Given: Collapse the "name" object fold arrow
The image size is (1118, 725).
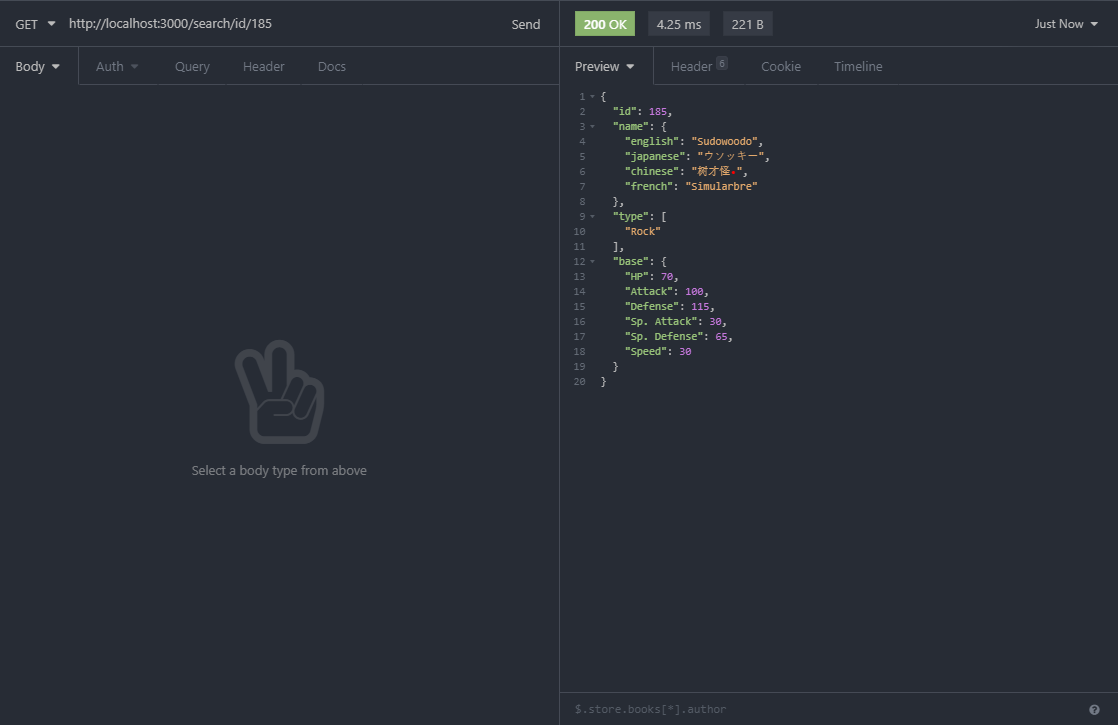Looking at the screenshot, I should pos(592,126).
